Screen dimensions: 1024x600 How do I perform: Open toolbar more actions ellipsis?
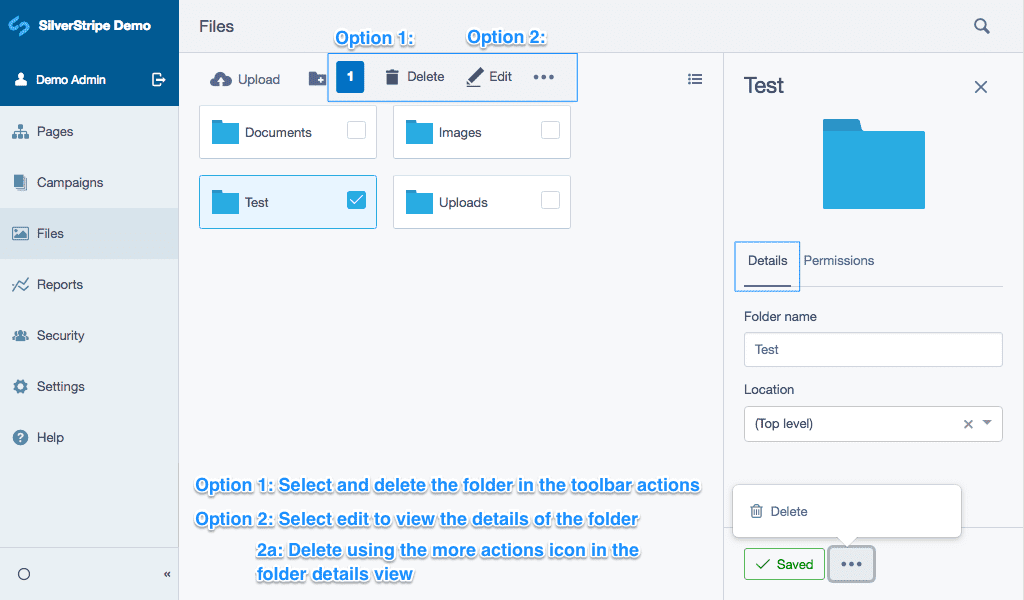coord(543,77)
